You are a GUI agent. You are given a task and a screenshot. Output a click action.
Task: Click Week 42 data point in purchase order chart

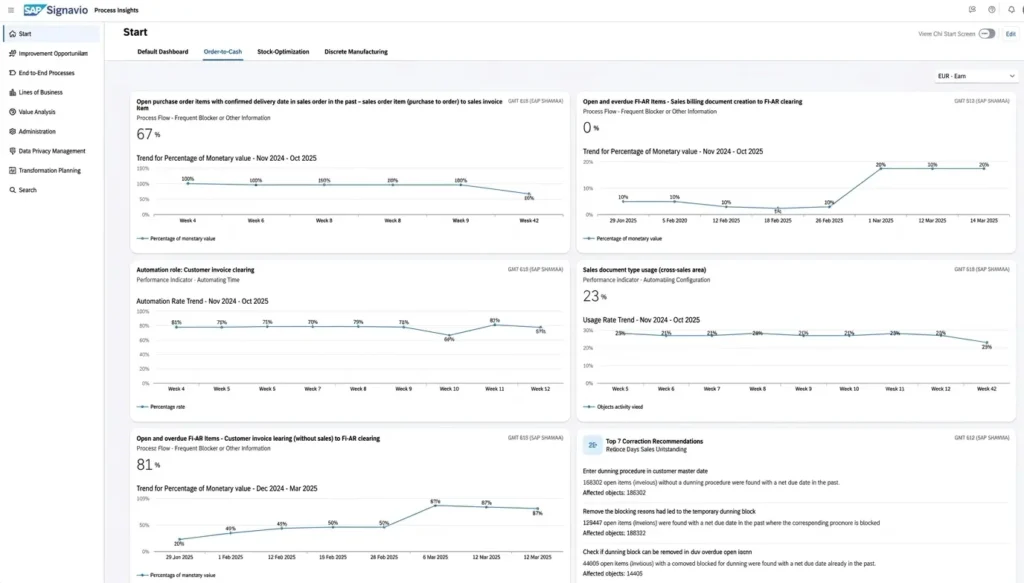pyautogui.click(x=529, y=193)
